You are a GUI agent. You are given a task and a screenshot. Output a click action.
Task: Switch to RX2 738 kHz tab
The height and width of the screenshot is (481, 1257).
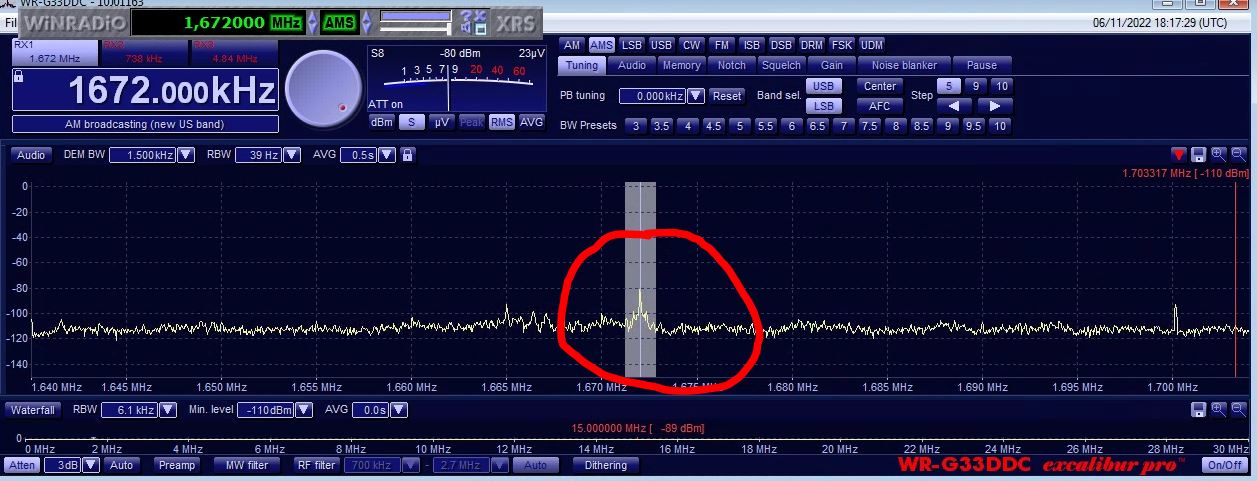point(143,52)
